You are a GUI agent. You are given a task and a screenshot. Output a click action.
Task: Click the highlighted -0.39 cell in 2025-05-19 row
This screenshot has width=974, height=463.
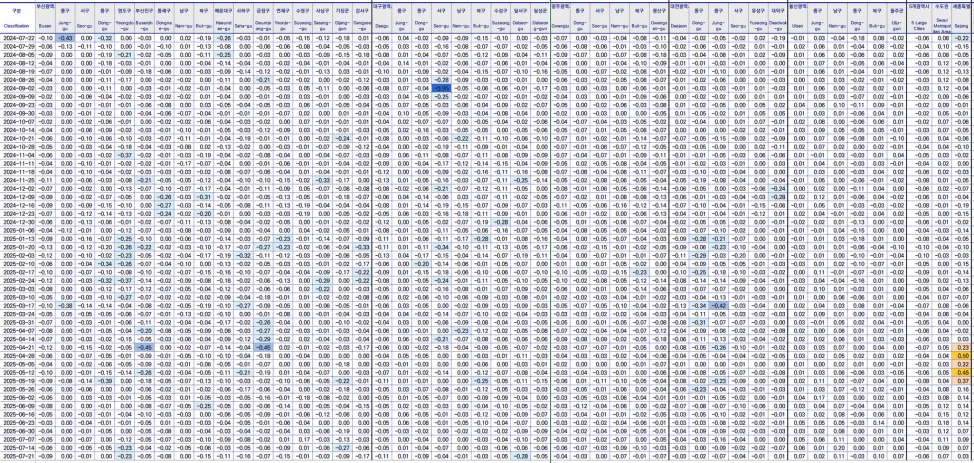coord(104,381)
